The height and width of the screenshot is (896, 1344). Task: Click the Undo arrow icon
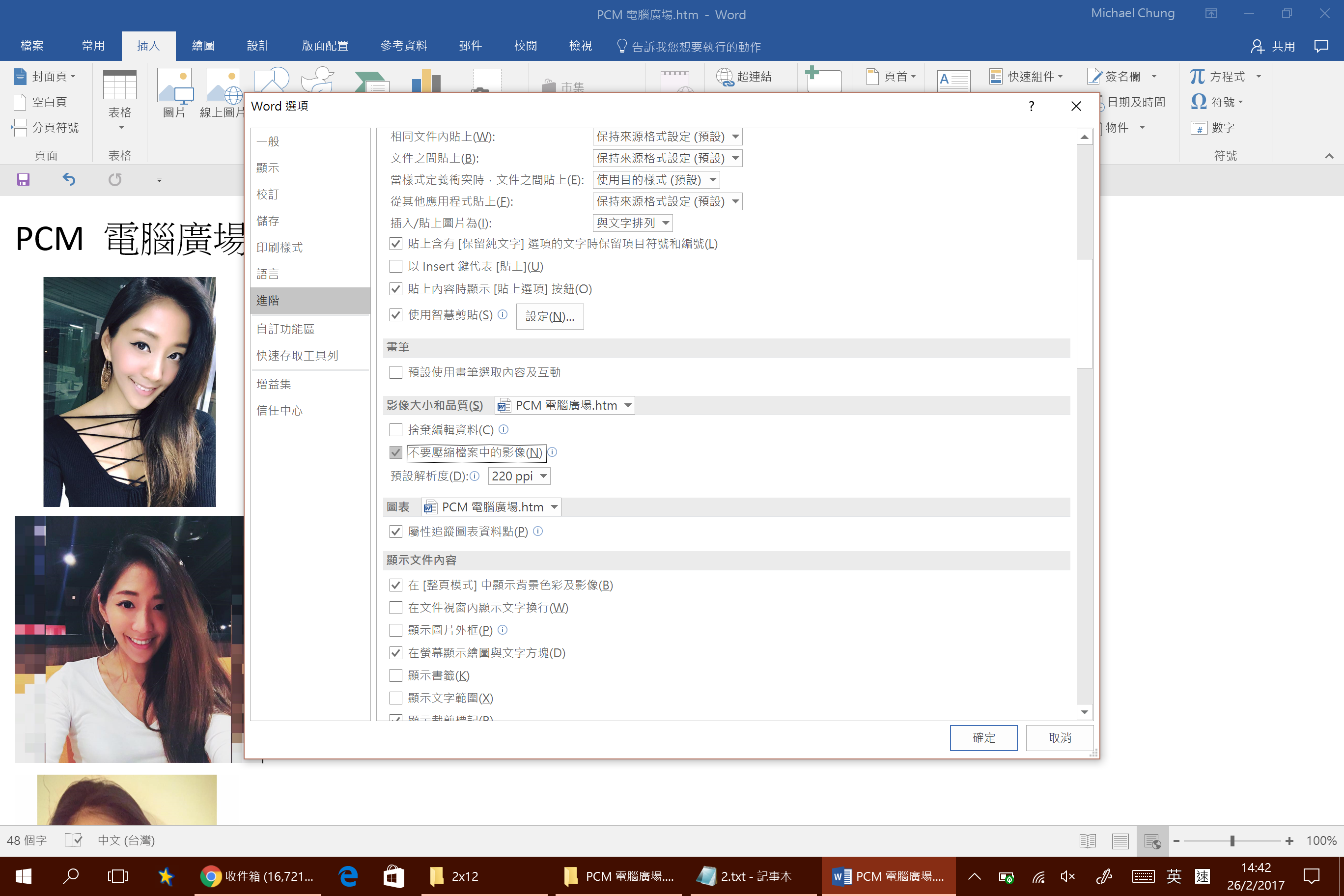pyautogui.click(x=69, y=180)
